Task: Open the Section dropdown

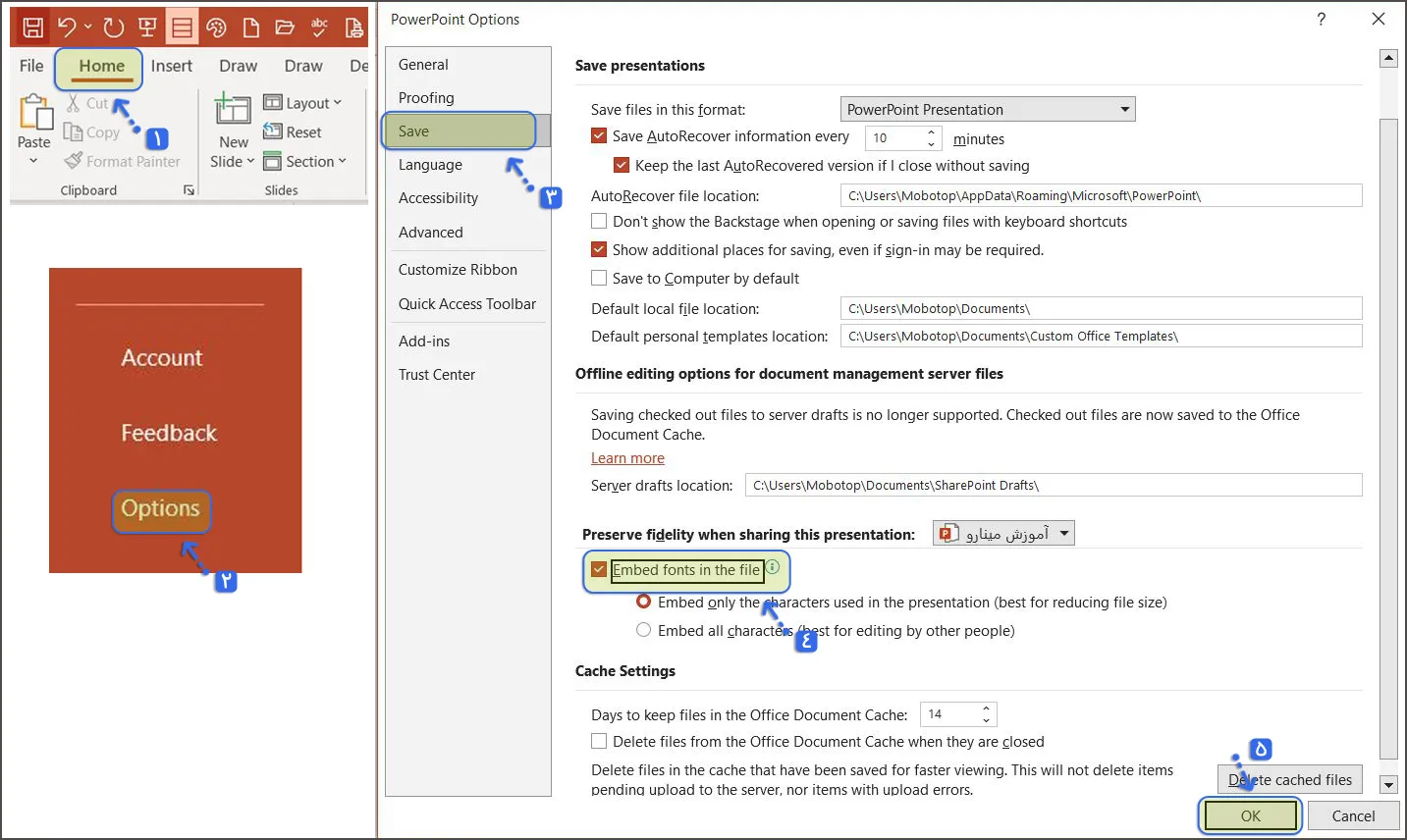Action: (304, 161)
